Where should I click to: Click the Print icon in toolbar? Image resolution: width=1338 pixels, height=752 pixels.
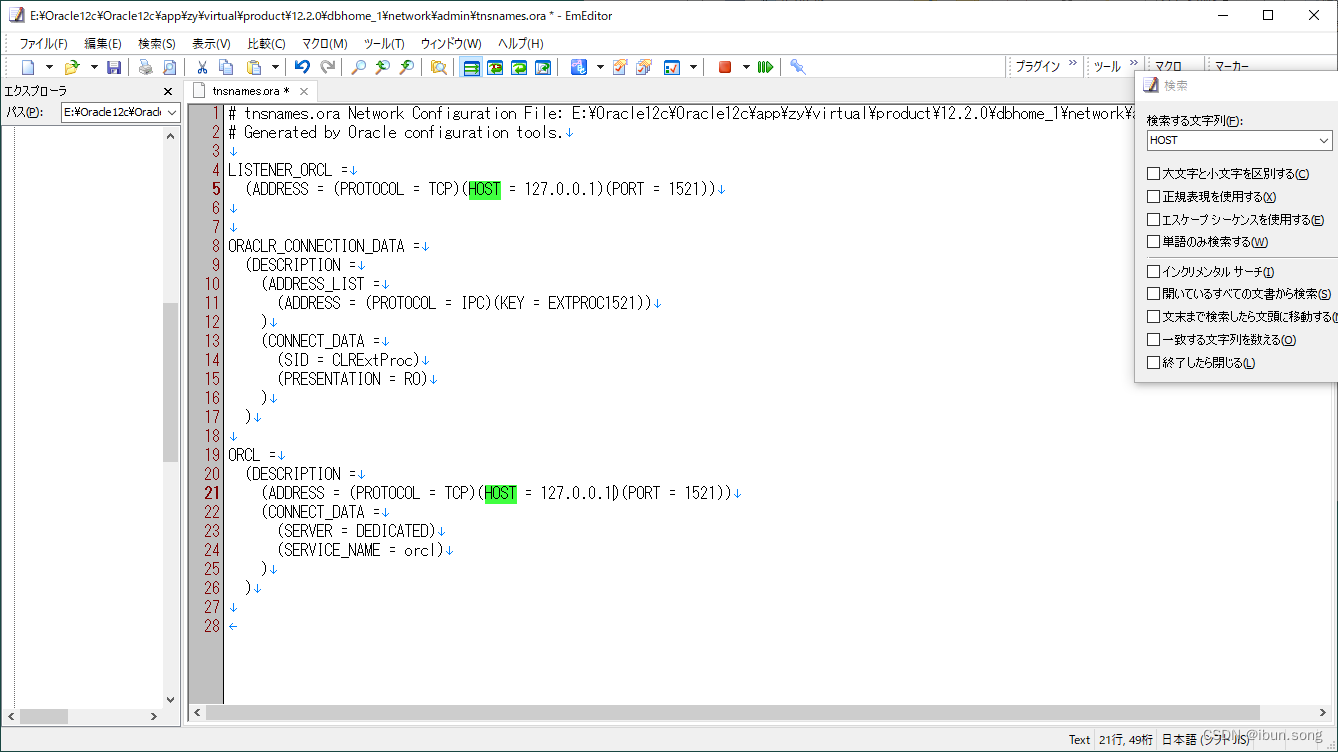(146, 67)
